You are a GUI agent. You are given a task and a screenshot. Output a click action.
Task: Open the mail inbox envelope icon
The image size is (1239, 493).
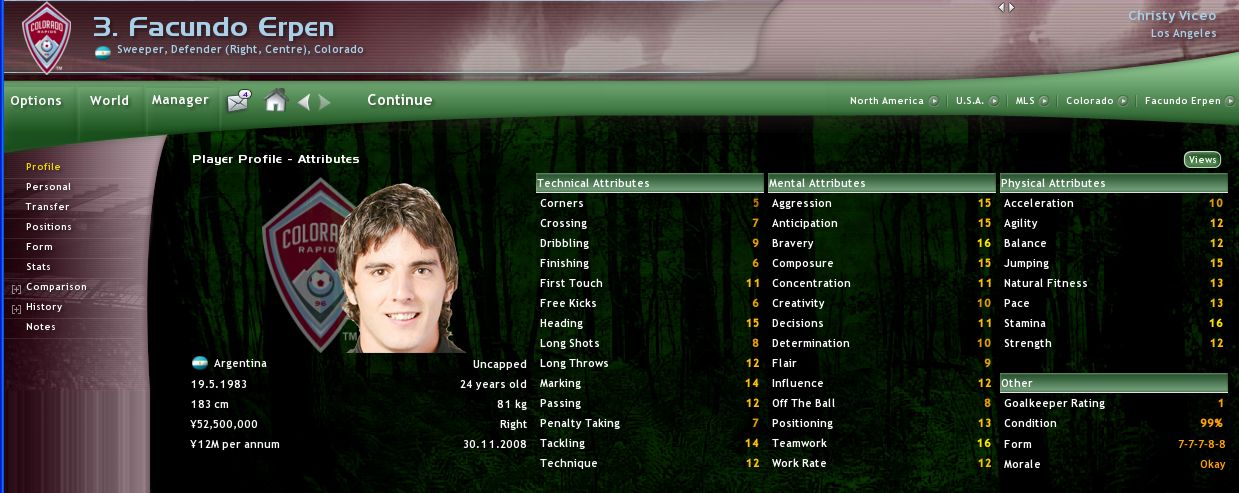238,101
